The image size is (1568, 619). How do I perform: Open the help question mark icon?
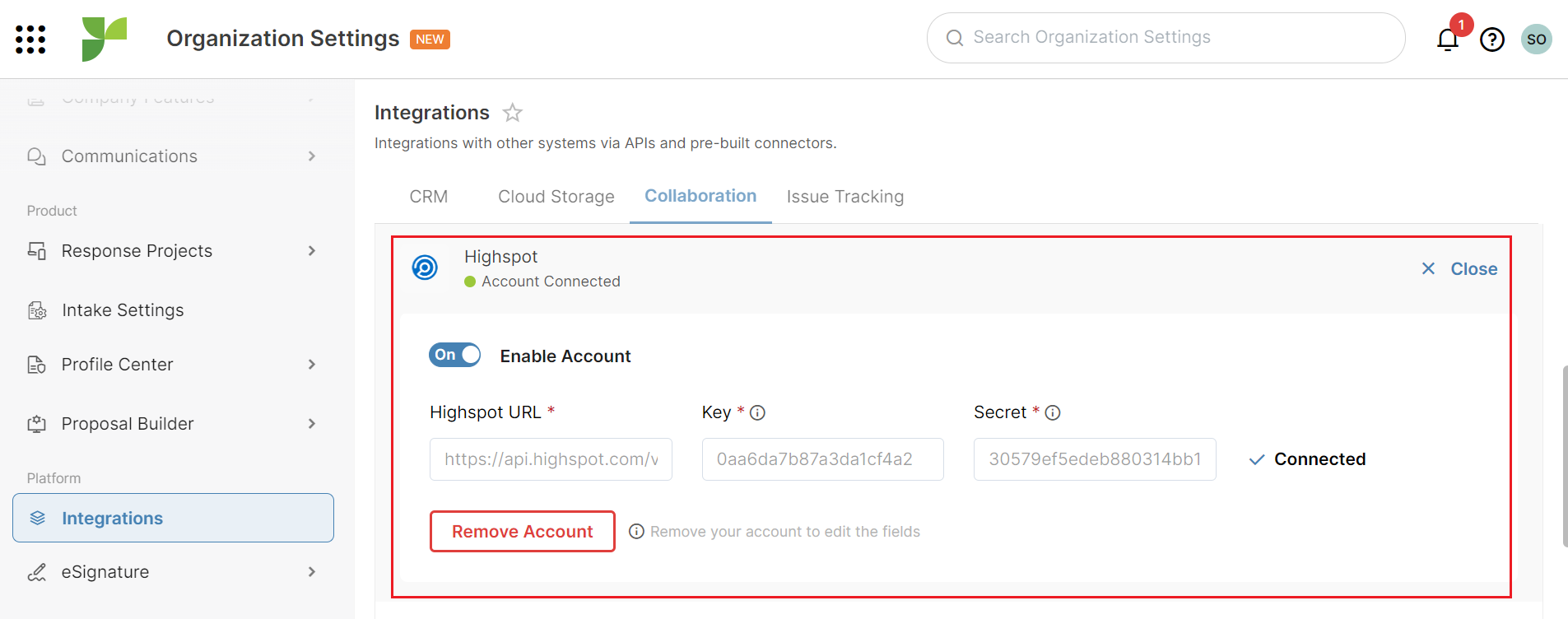coord(1492,39)
